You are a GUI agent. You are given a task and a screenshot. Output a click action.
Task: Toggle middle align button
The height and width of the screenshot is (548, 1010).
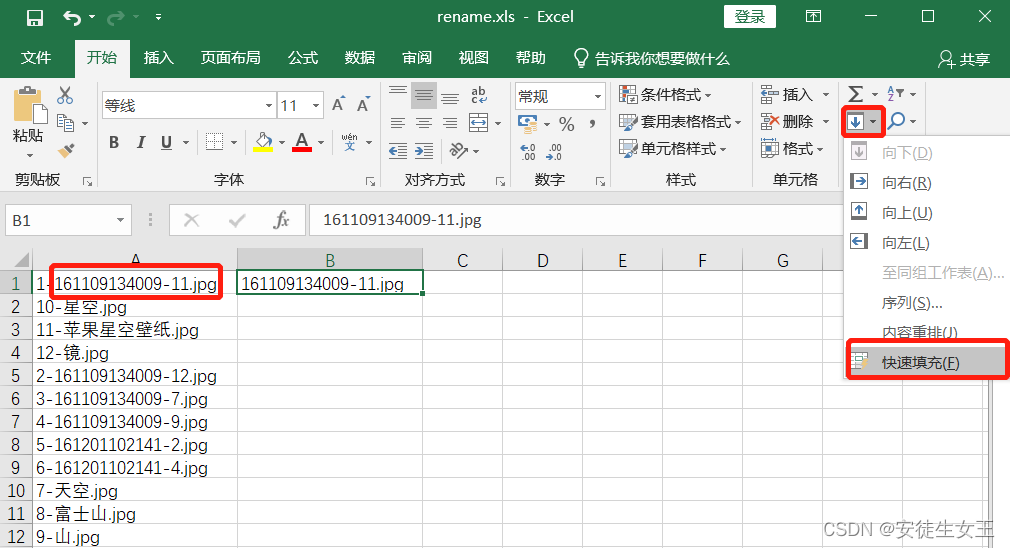(424, 95)
